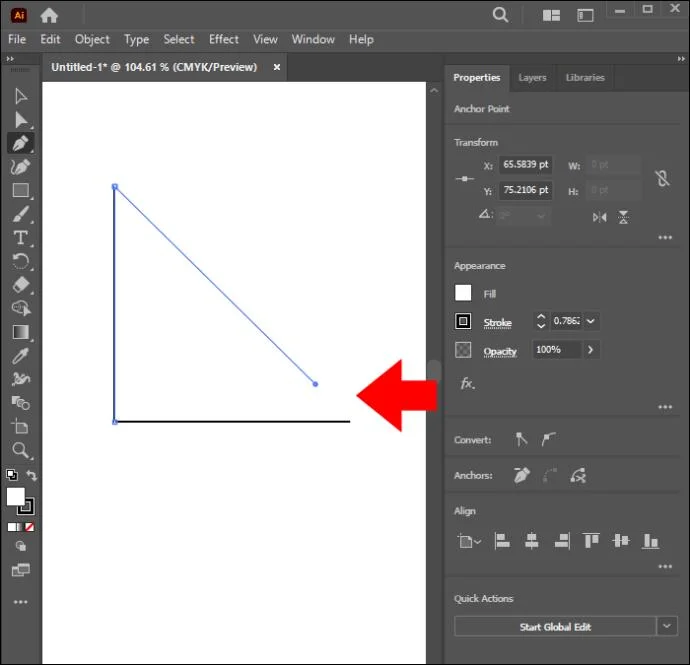
Task: Select the Curvature tool
Action: (20, 167)
